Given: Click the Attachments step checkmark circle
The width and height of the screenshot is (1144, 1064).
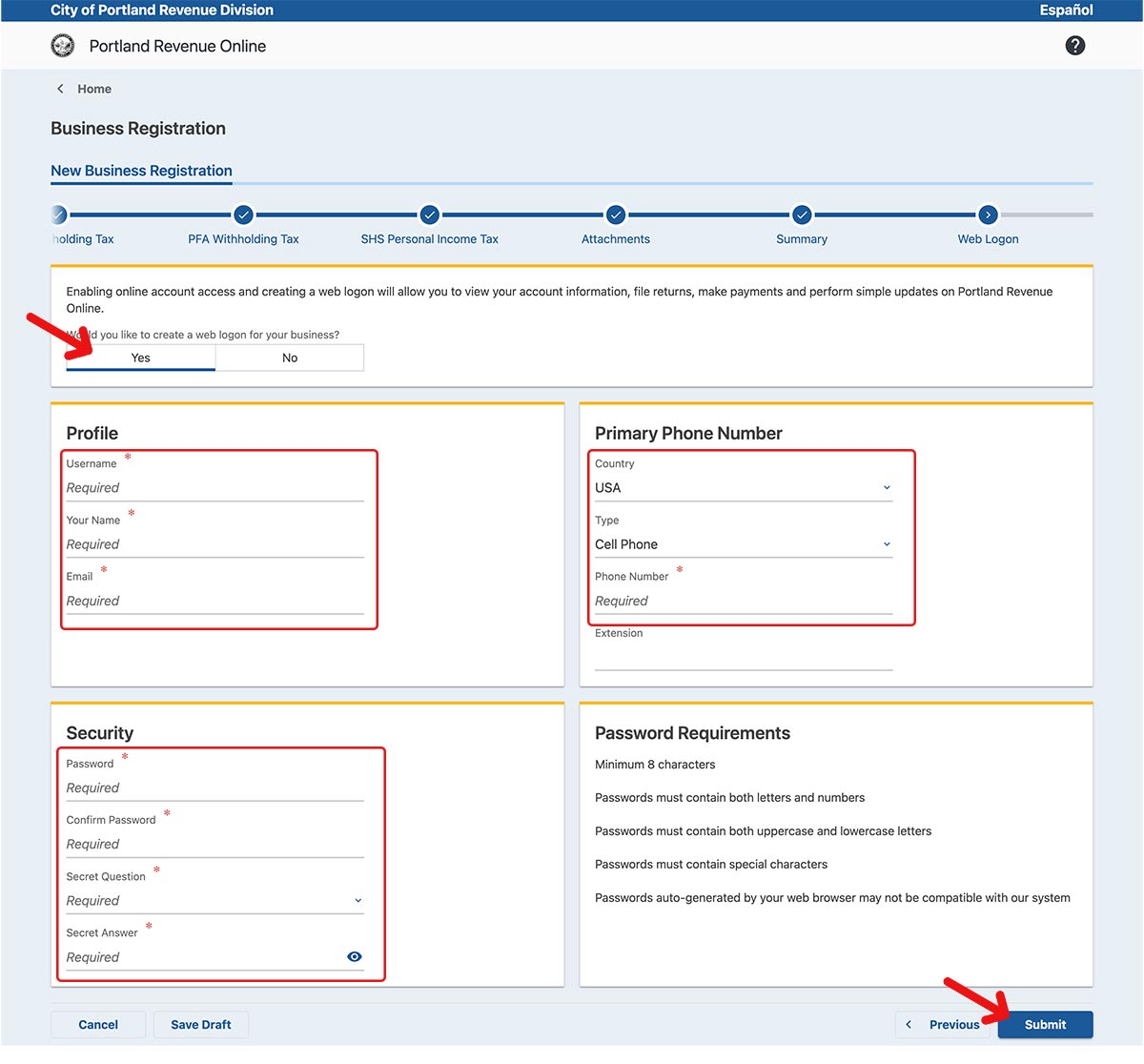Looking at the screenshot, I should tap(616, 215).
